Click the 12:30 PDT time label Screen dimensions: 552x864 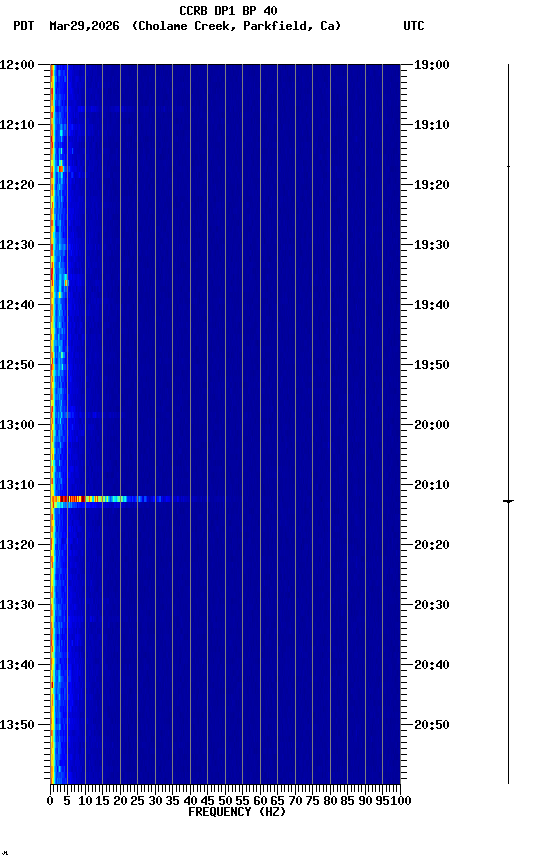coord(17,245)
